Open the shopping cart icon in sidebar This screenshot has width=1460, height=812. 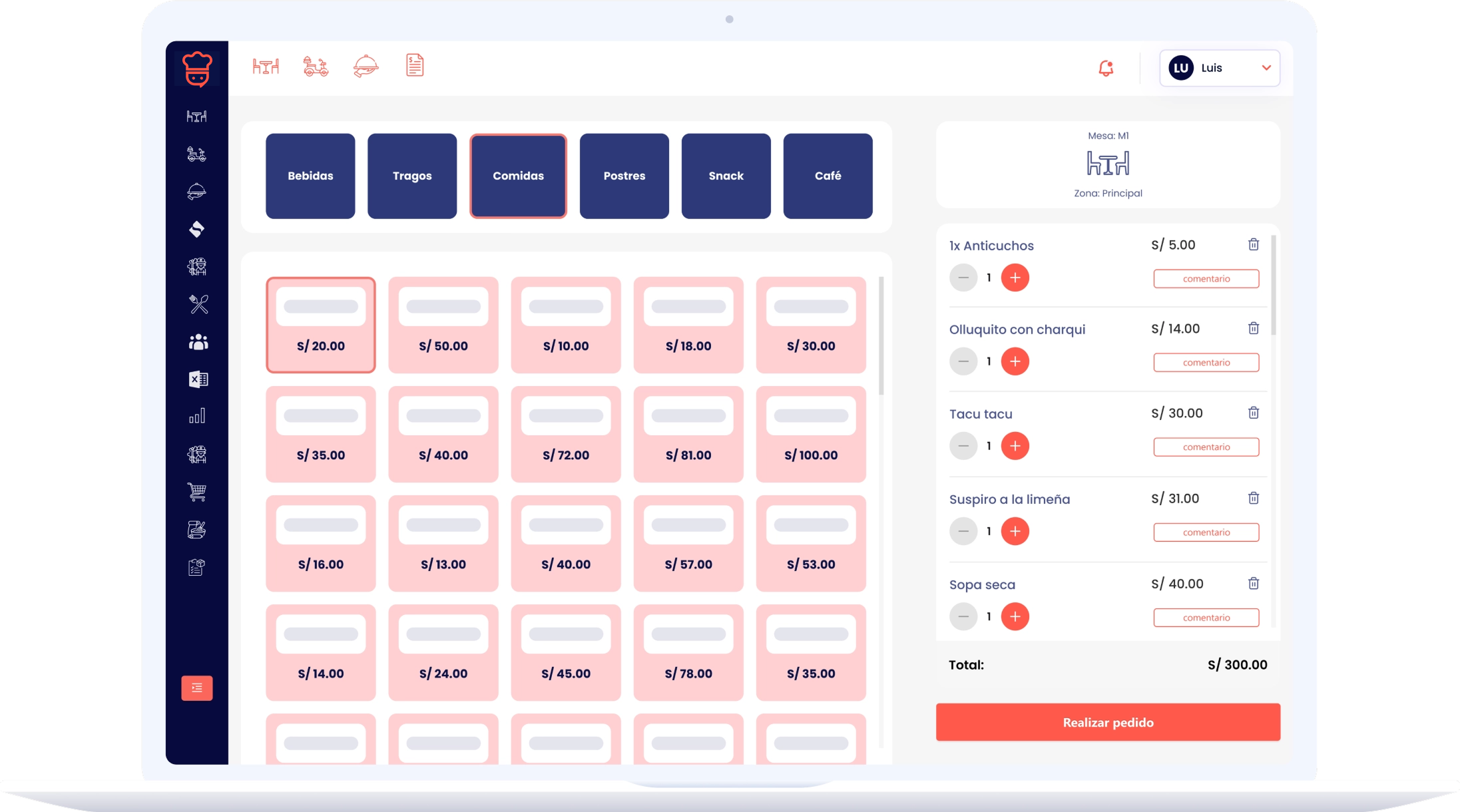[197, 492]
